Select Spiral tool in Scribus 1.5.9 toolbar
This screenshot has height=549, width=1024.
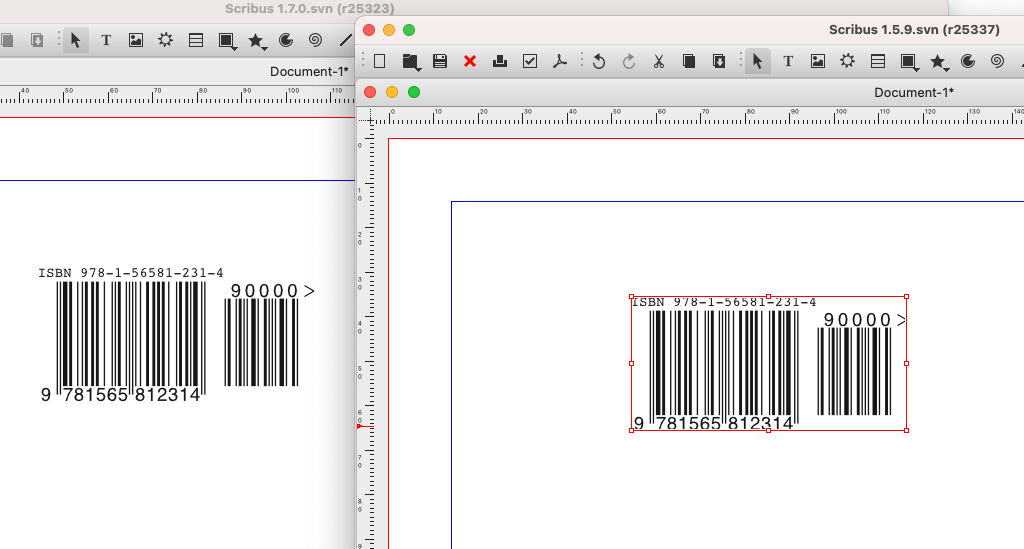997,61
